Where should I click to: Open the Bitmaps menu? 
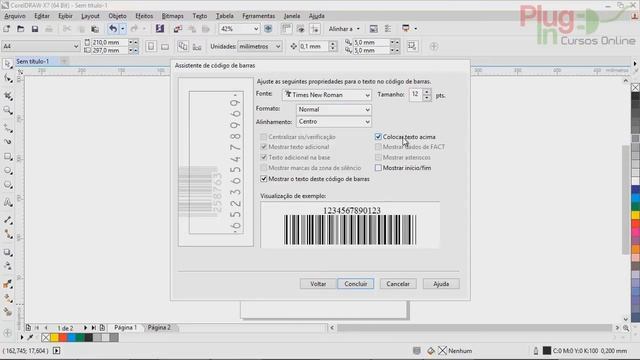coord(173,16)
